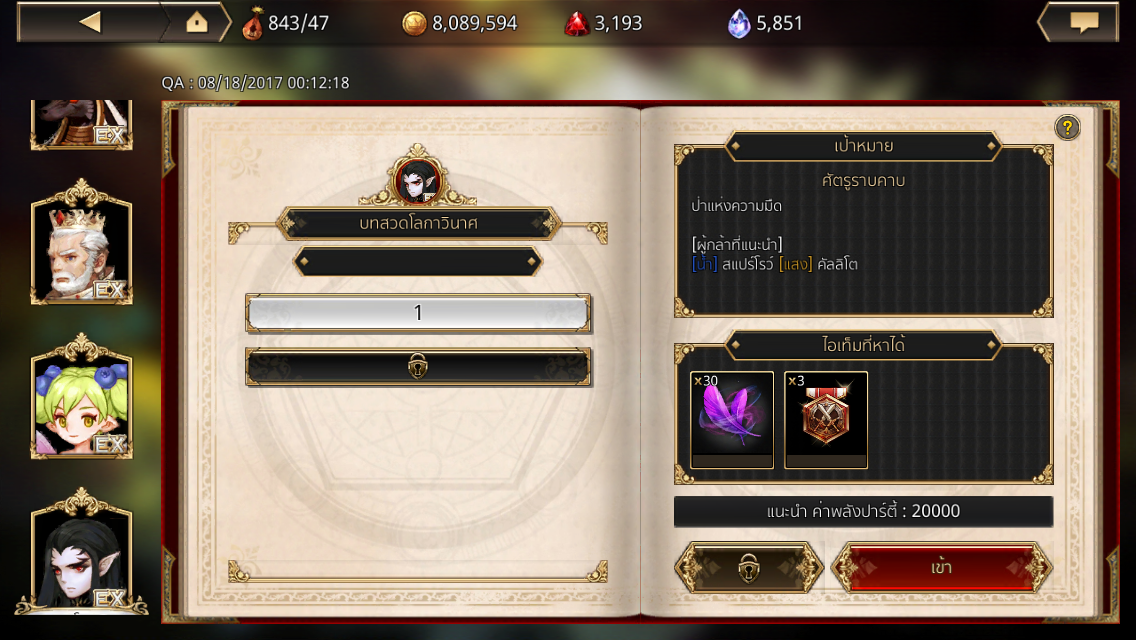Screen dimensions: 1136x640
Task: View the purple feather reward x30
Action: point(732,420)
